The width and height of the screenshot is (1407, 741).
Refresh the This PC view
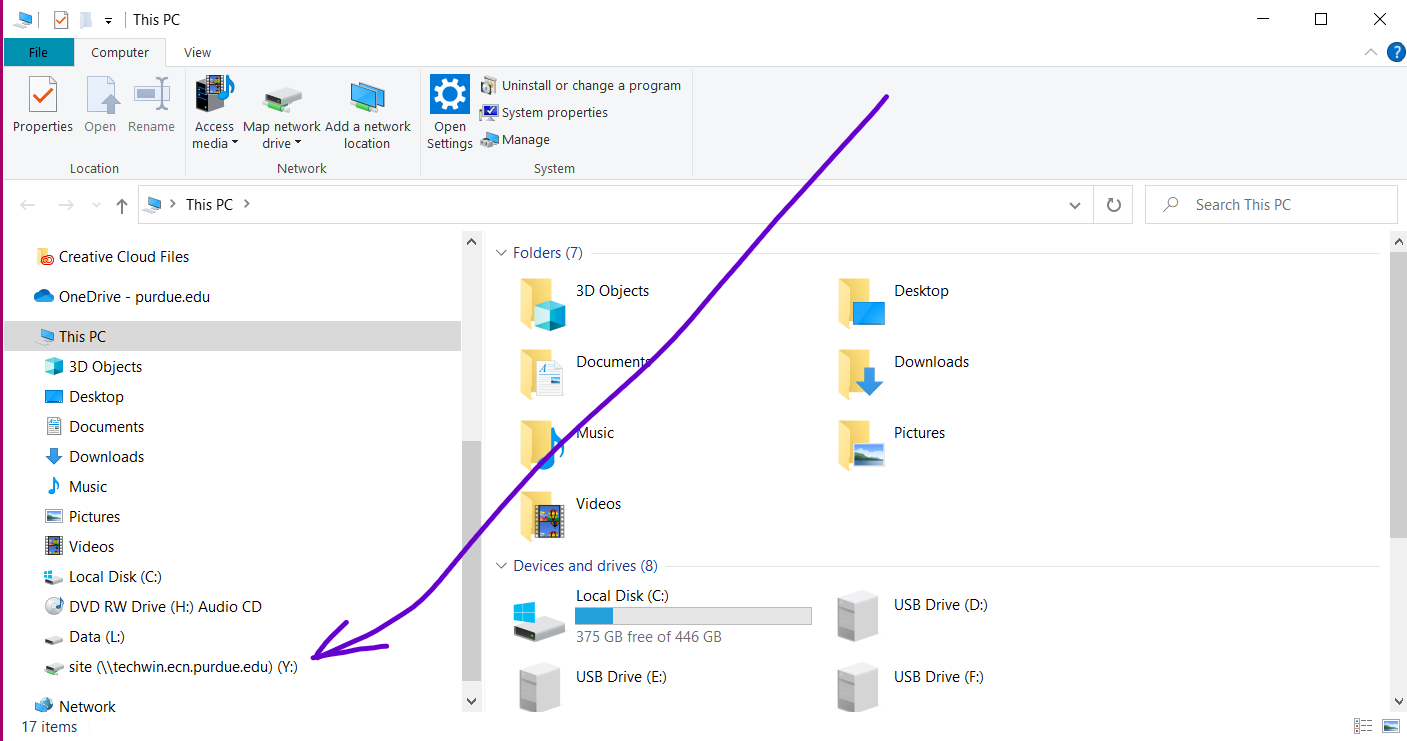(1113, 205)
